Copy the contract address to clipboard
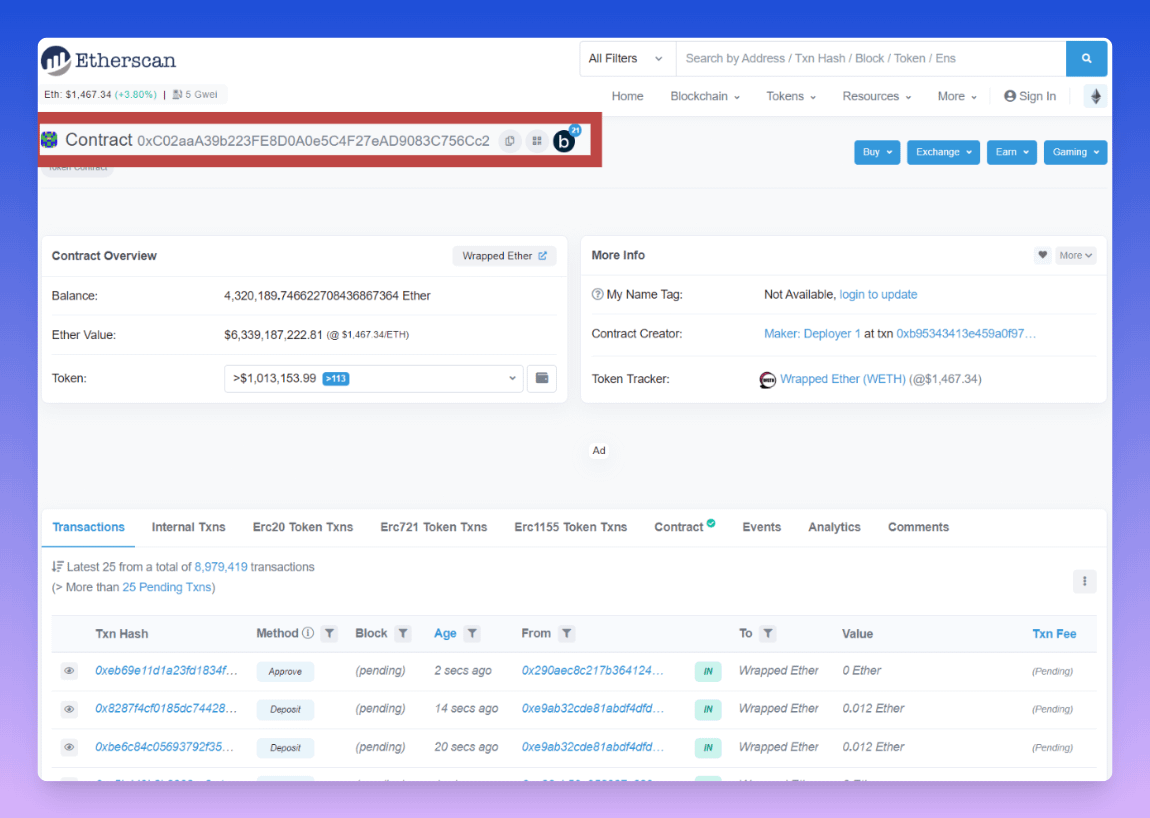Viewport: 1150px width, 818px height. point(510,141)
